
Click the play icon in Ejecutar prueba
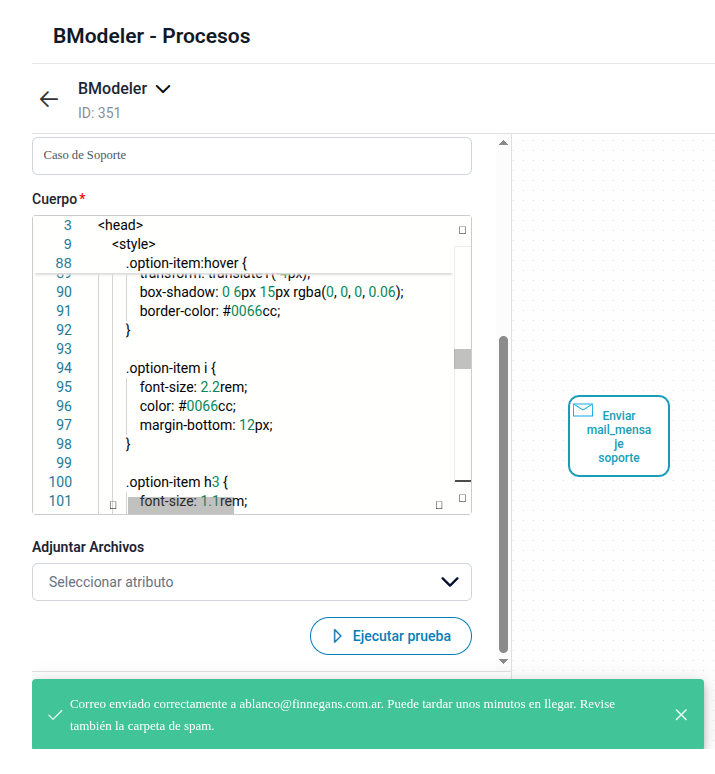point(337,636)
